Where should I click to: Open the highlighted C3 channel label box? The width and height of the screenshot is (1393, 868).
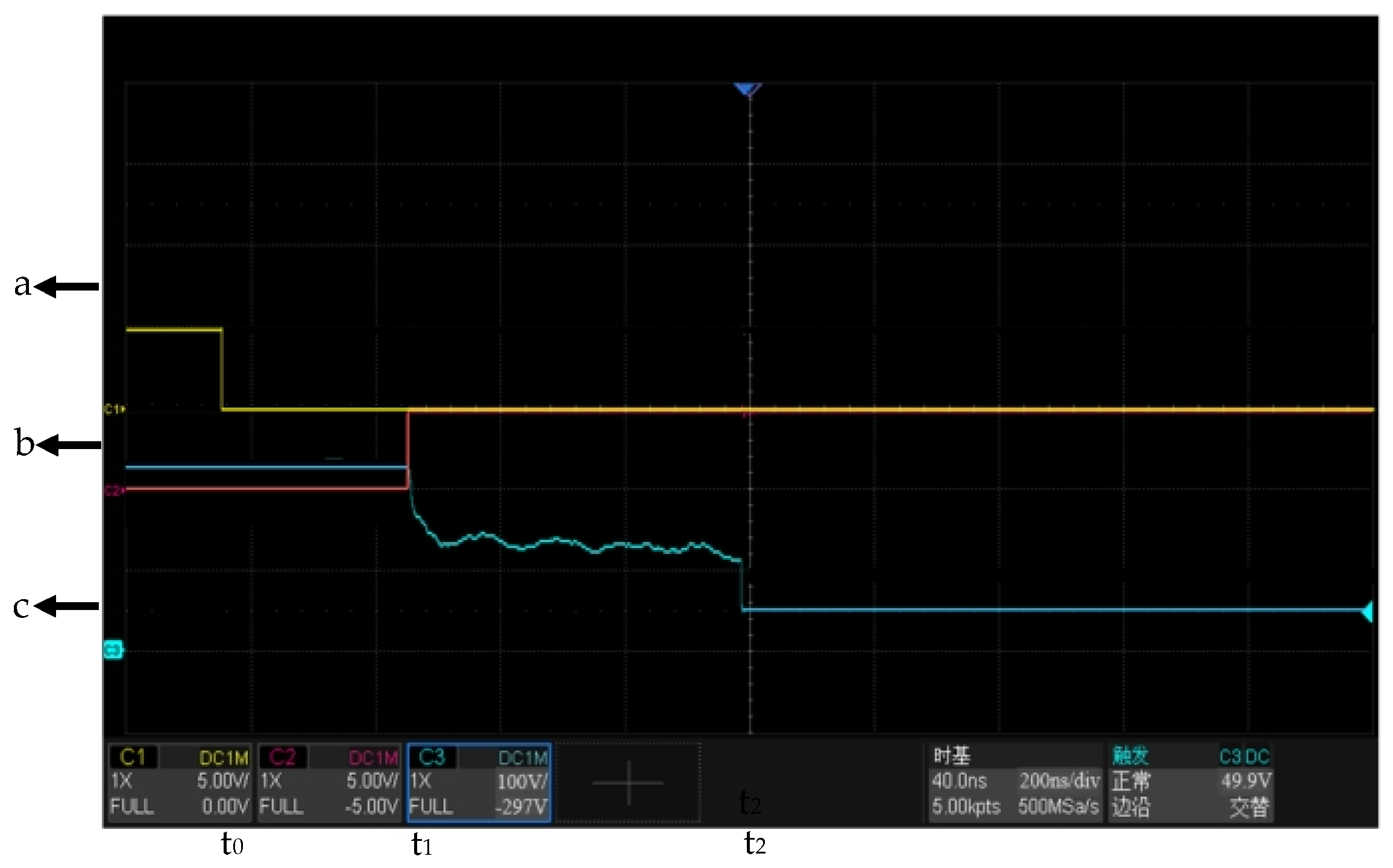point(432,756)
